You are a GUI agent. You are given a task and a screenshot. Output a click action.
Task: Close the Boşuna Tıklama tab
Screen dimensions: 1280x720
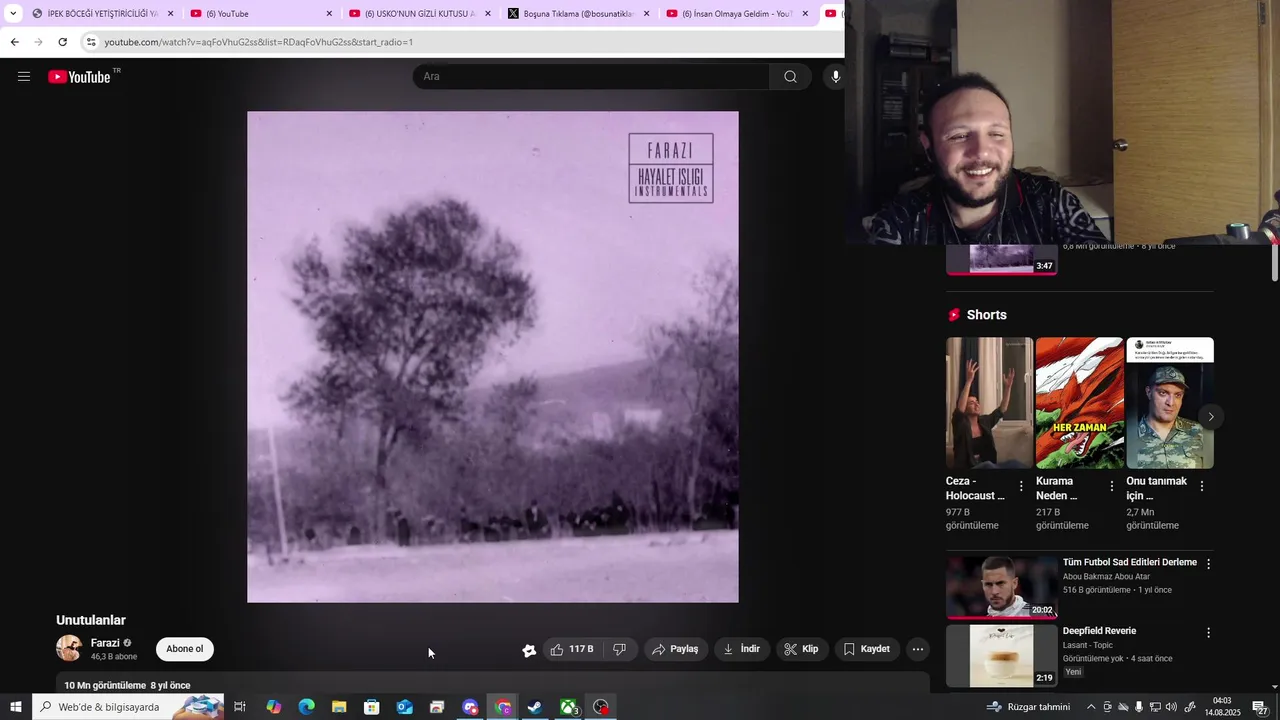coord(647,14)
